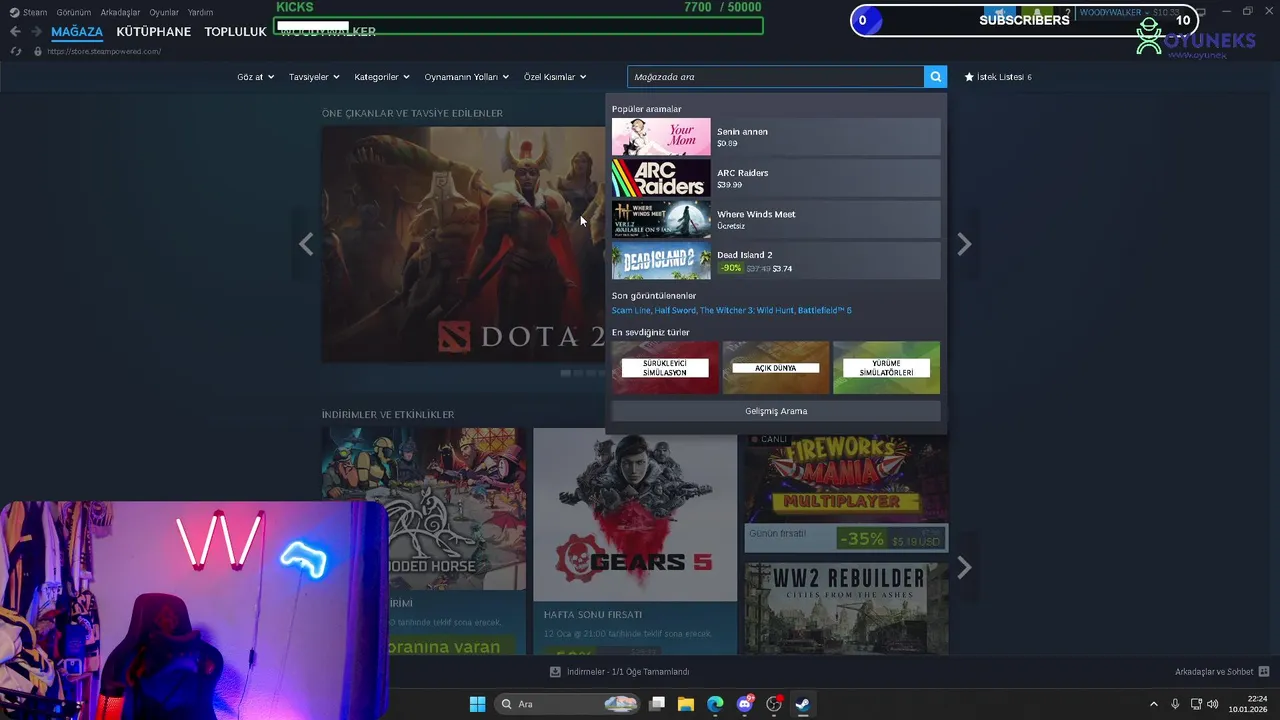1280x720 pixels.
Task: Click the store URL address text
Action: click(104, 51)
